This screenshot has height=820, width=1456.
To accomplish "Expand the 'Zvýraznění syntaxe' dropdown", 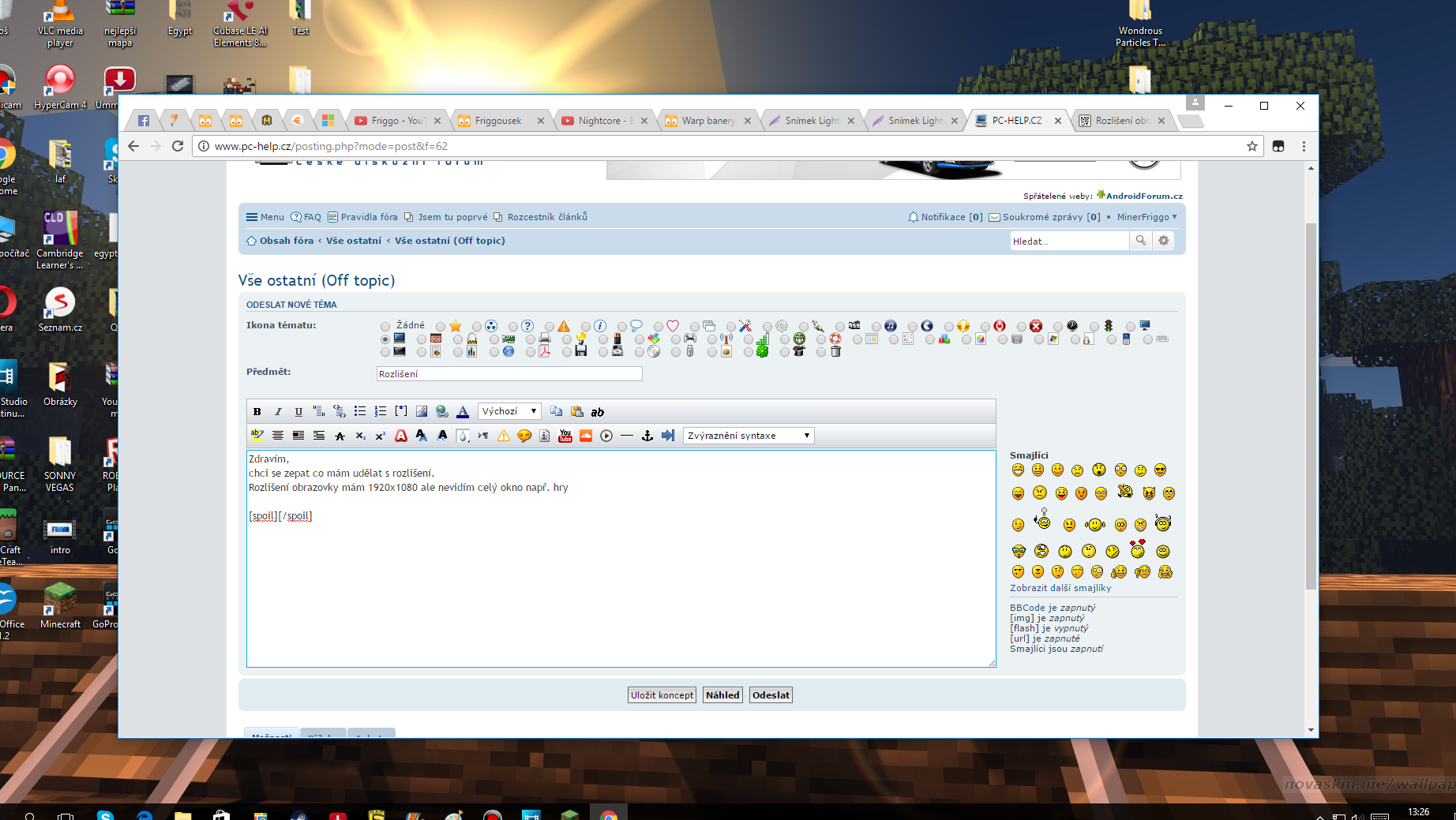I will coord(748,436).
